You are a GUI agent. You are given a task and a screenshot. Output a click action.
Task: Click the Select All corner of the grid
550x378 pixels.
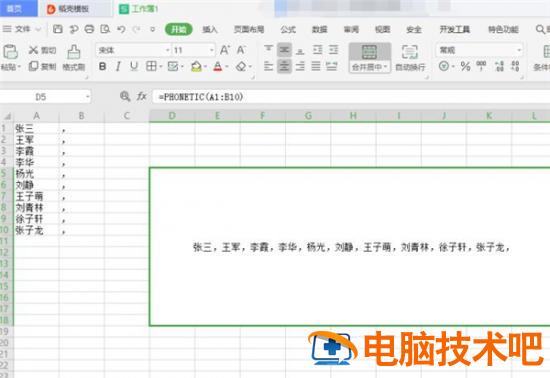click(x=7, y=116)
